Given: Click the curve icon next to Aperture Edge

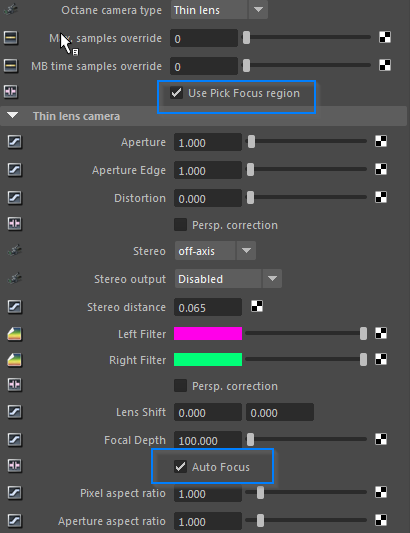Looking at the screenshot, I should [15, 170].
